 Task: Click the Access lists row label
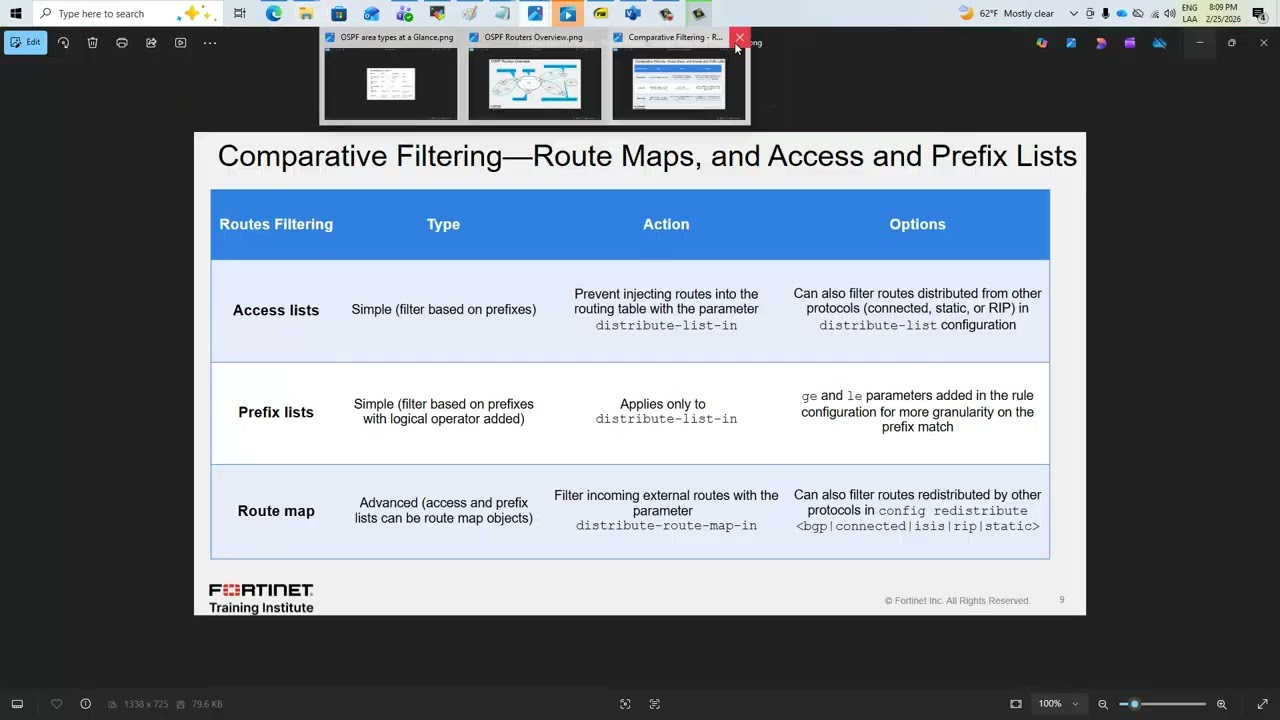[x=276, y=310]
